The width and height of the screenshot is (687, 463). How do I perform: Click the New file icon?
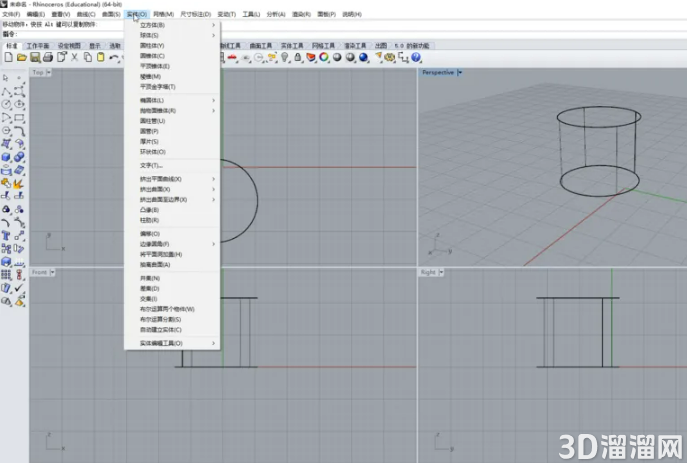(x=8, y=57)
